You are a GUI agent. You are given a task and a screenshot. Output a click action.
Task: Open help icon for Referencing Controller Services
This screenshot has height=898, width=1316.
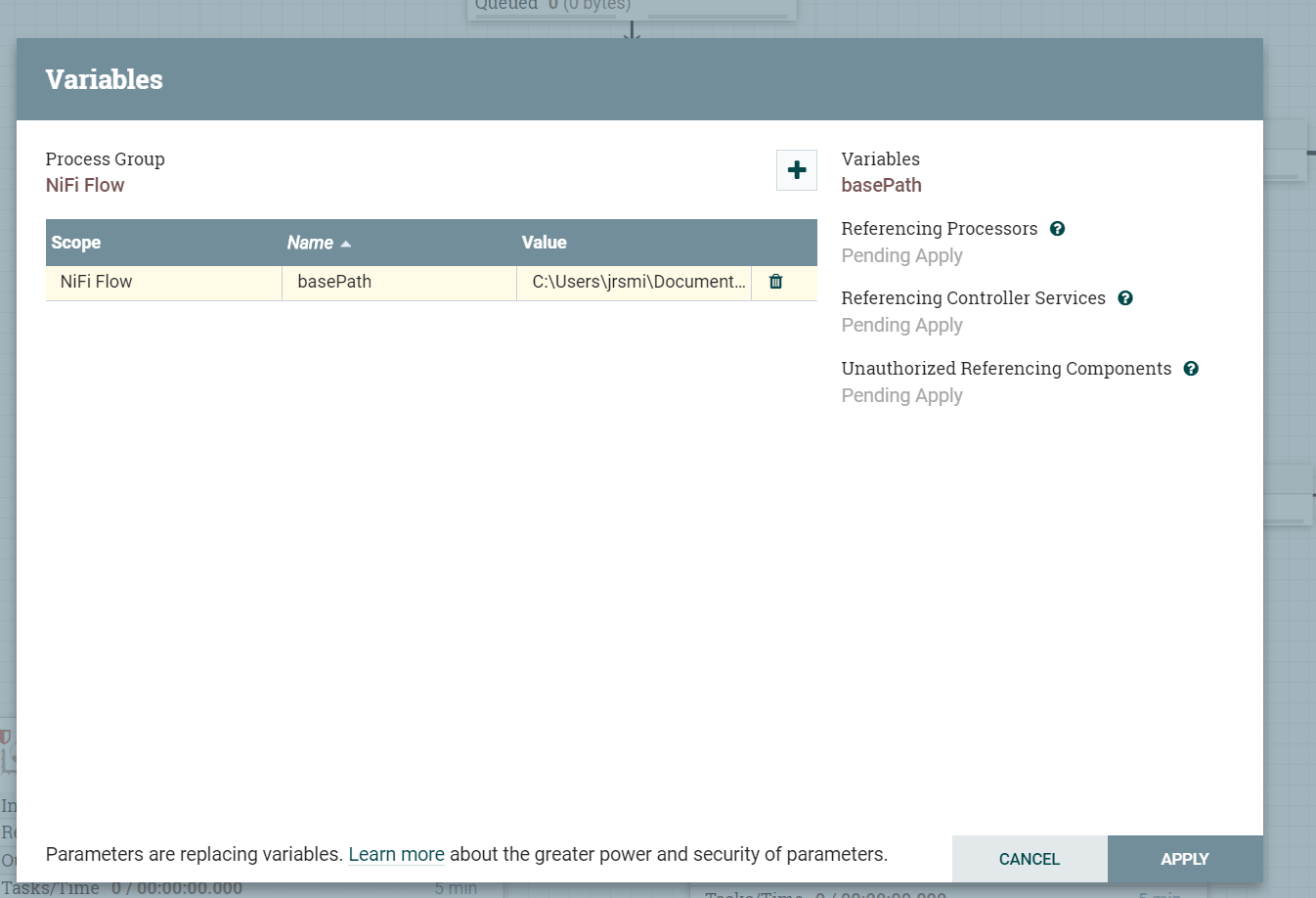[1125, 298]
